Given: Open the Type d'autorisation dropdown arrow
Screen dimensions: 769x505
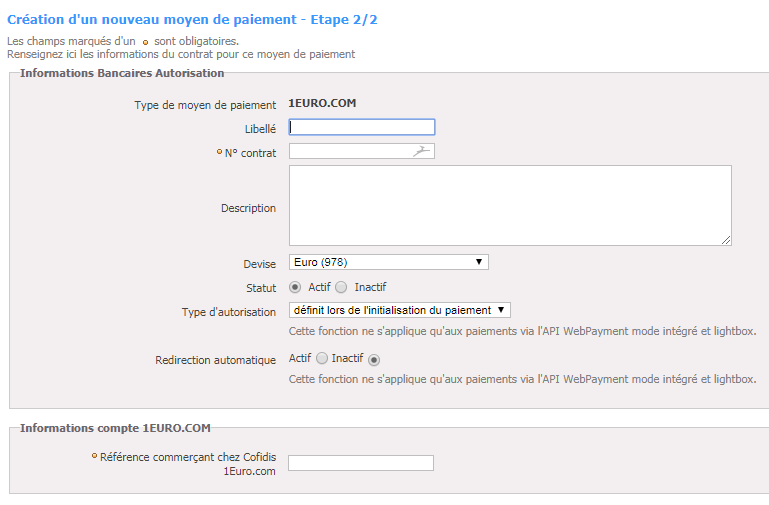Looking at the screenshot, I should [501, 310].
